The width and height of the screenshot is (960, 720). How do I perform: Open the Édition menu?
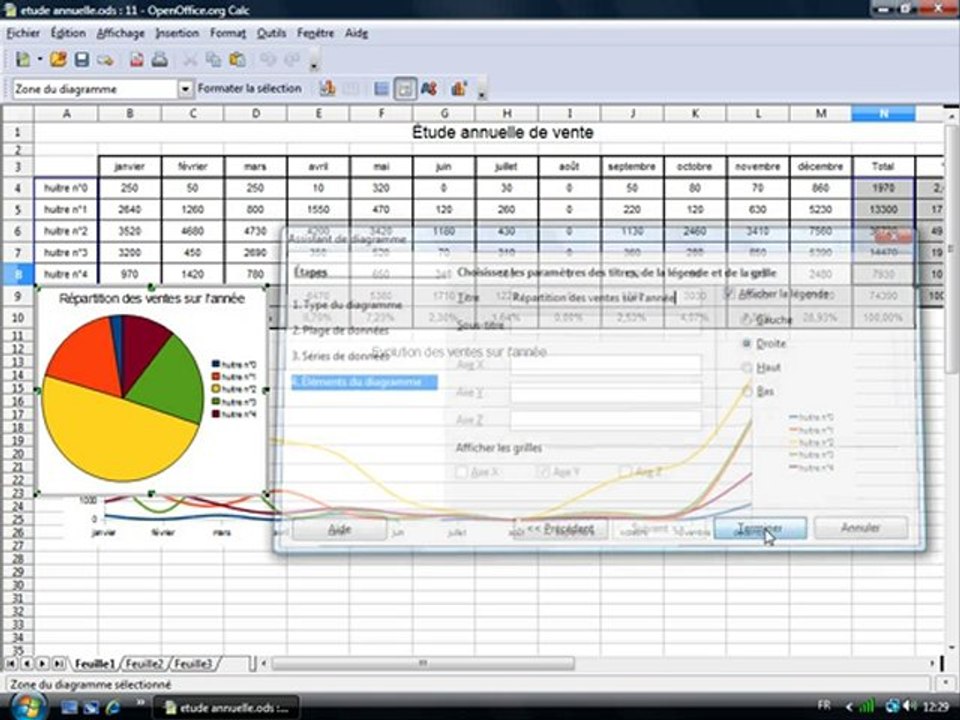point(68,33)
